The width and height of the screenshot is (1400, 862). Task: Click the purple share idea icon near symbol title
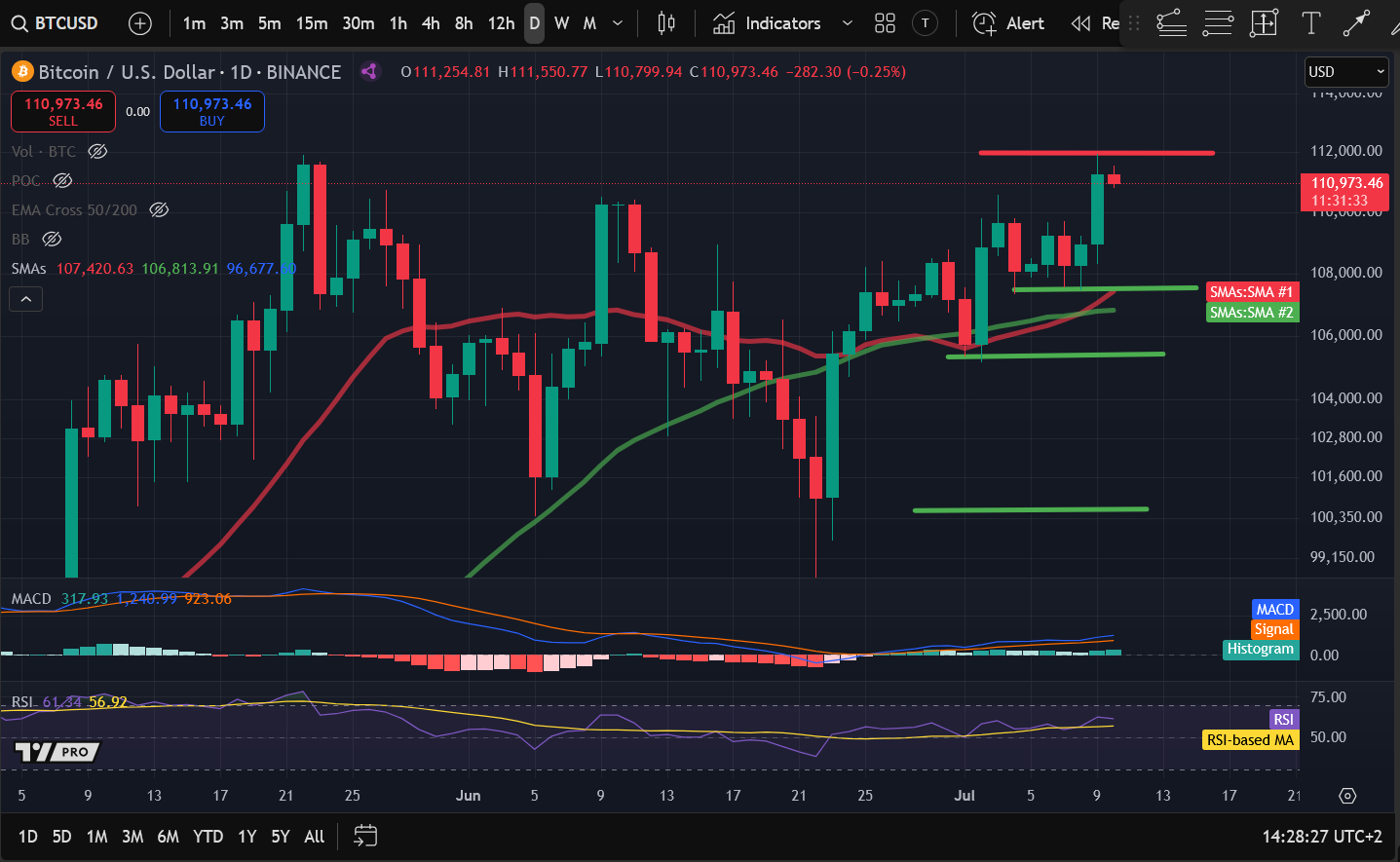click(369, 71)
